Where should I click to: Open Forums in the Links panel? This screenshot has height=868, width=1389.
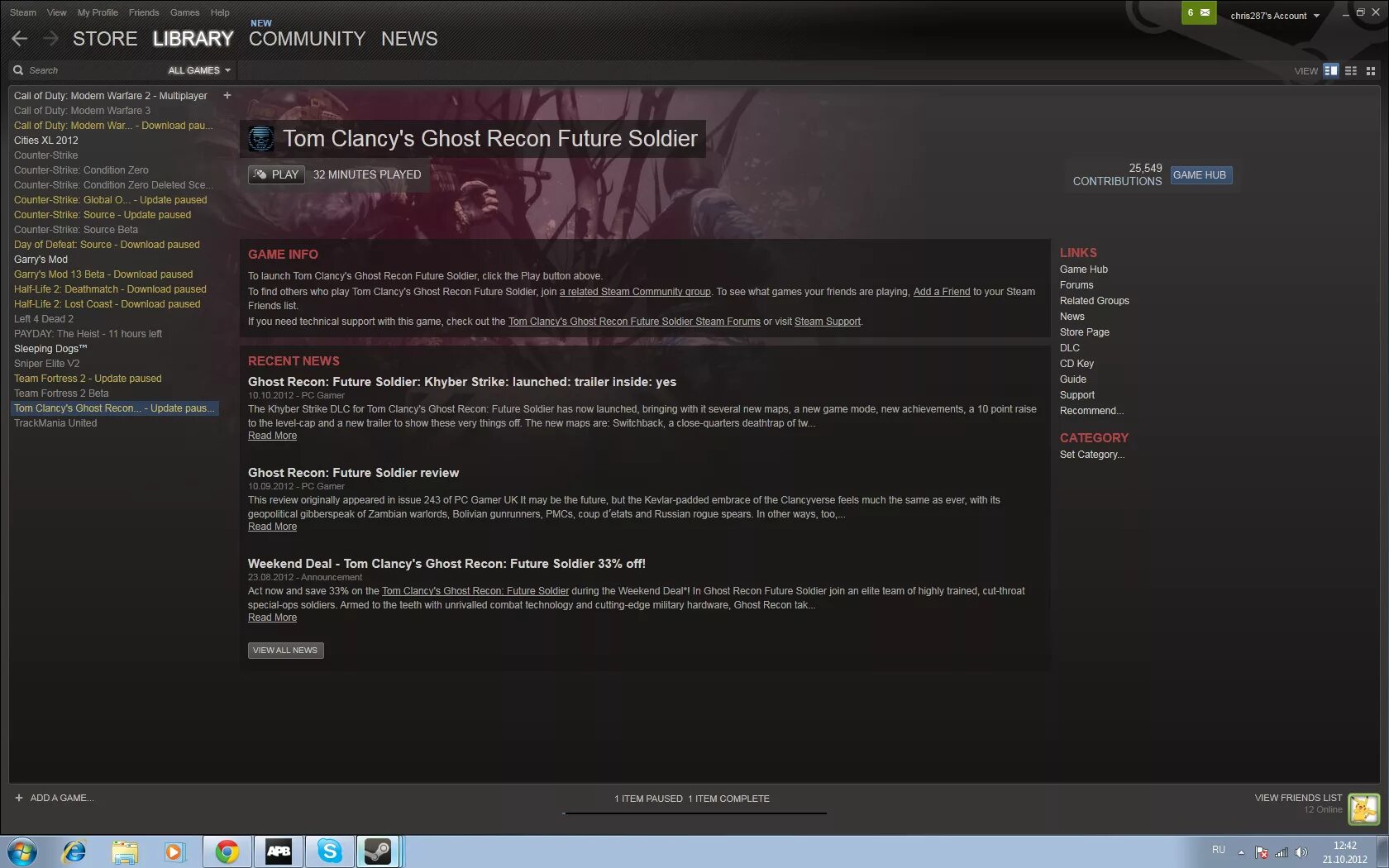pyautogui.click(x=1076, y=285)
